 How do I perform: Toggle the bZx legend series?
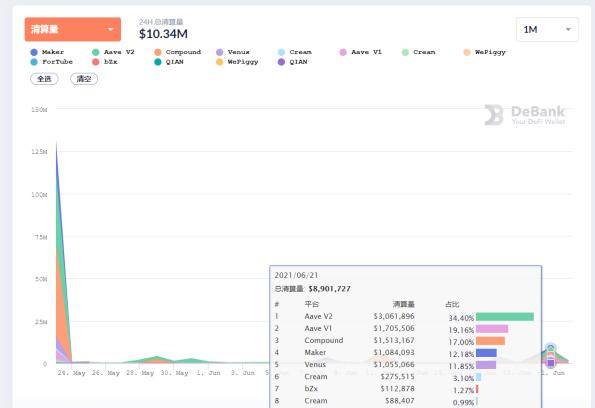point(105,62)
